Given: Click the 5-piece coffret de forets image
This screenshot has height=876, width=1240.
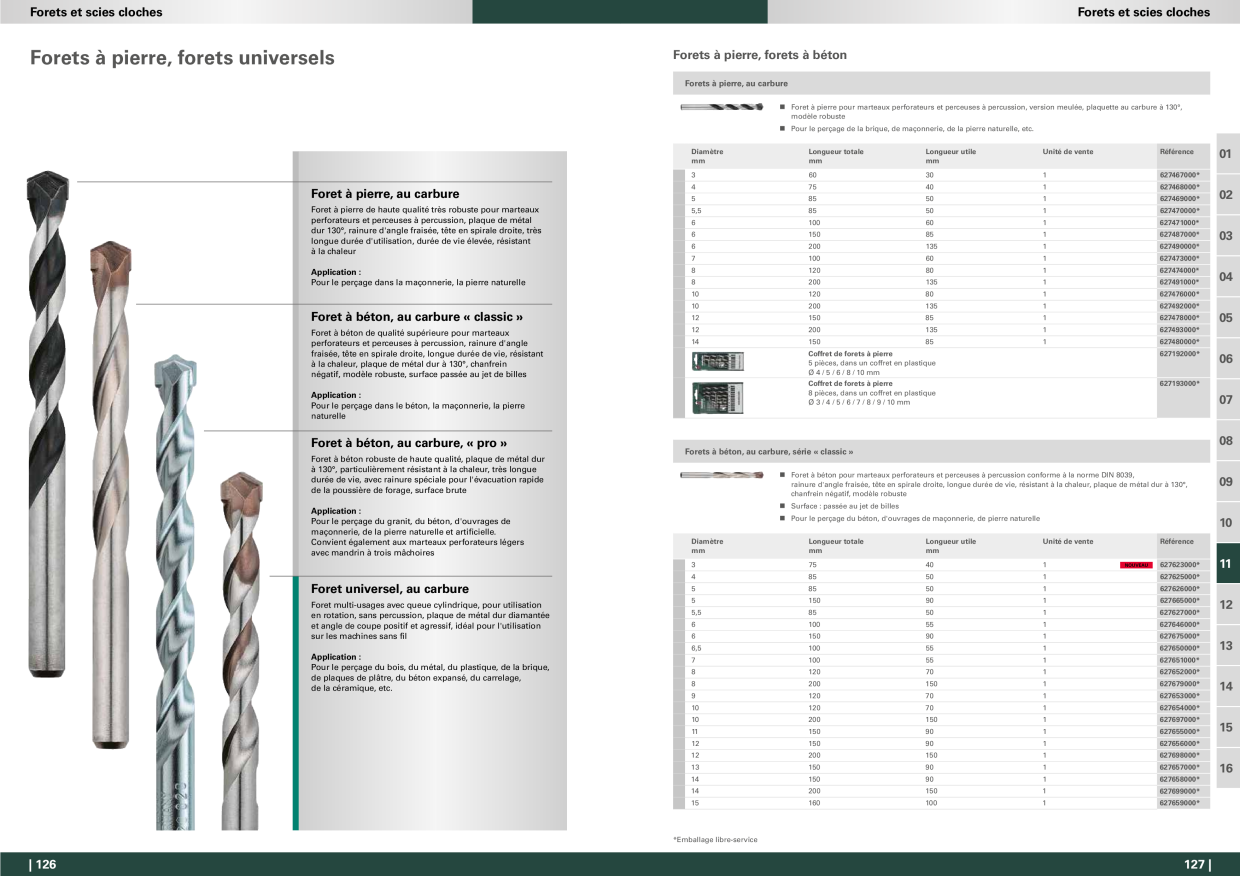Looking at the screenshot, I should [718, 361].
